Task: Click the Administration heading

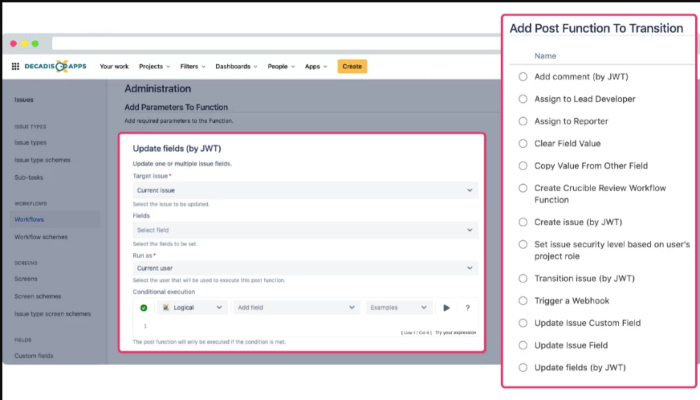Action: (158, 88)
